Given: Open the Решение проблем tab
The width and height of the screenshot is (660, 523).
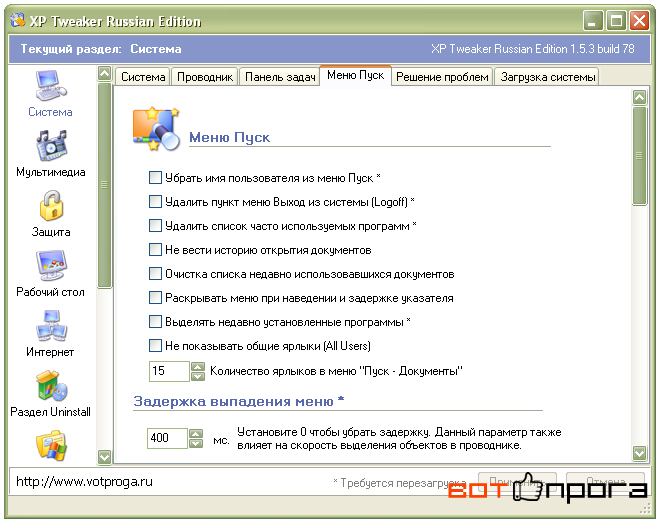Looking at the screenshot, I should coord(442,77).
